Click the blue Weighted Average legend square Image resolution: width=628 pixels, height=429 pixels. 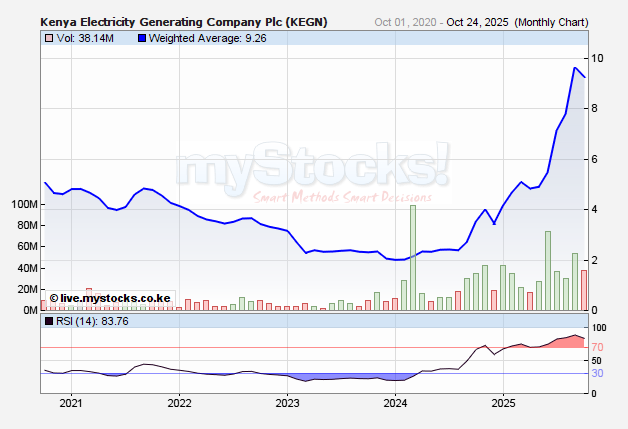(x=114, y=38)
